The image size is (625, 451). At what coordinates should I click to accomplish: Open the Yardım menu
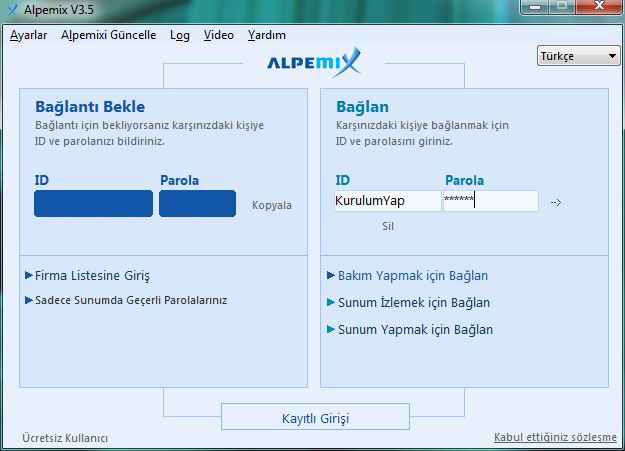266,35
